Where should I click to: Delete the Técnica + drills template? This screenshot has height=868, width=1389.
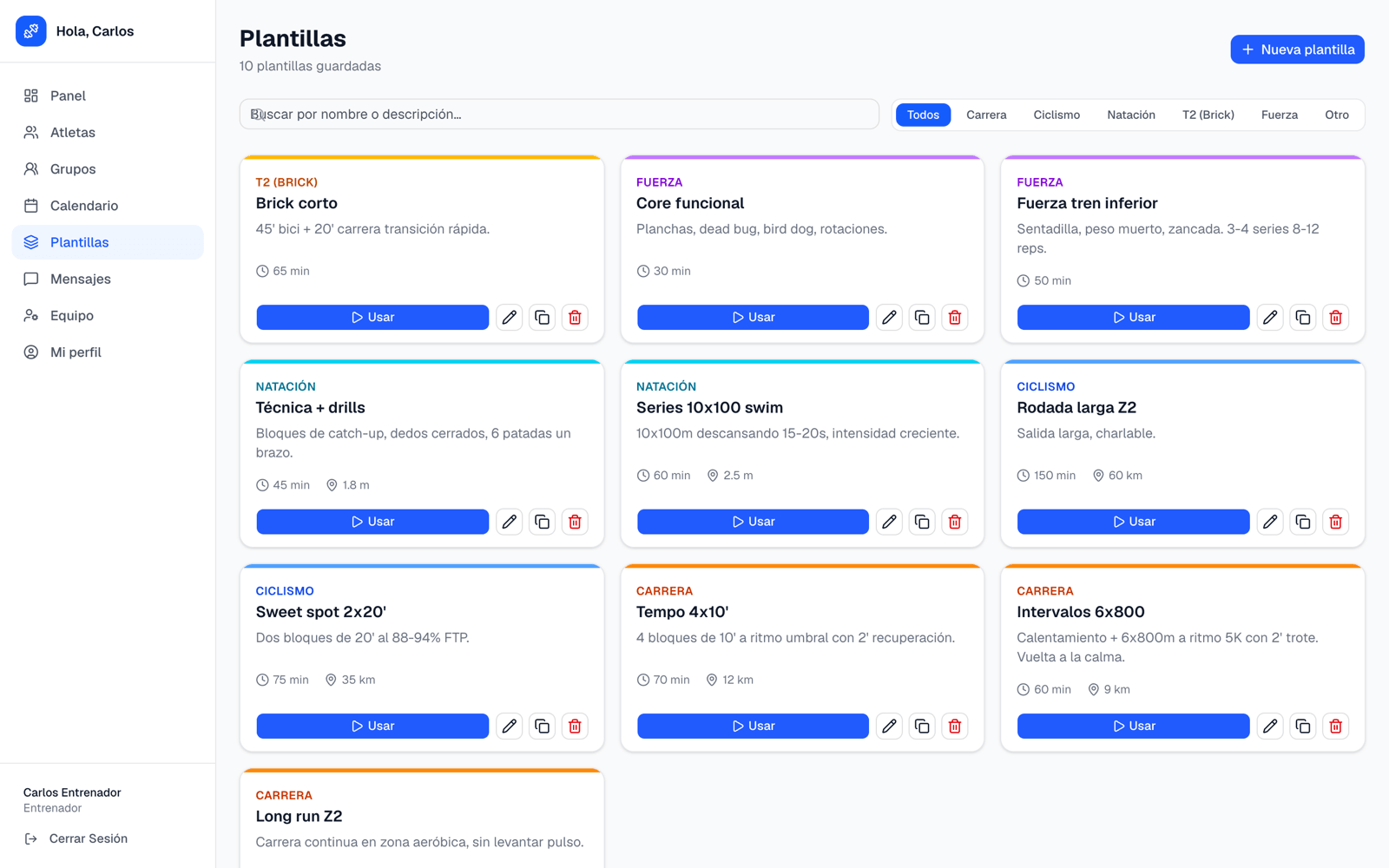tap(575, 522)
